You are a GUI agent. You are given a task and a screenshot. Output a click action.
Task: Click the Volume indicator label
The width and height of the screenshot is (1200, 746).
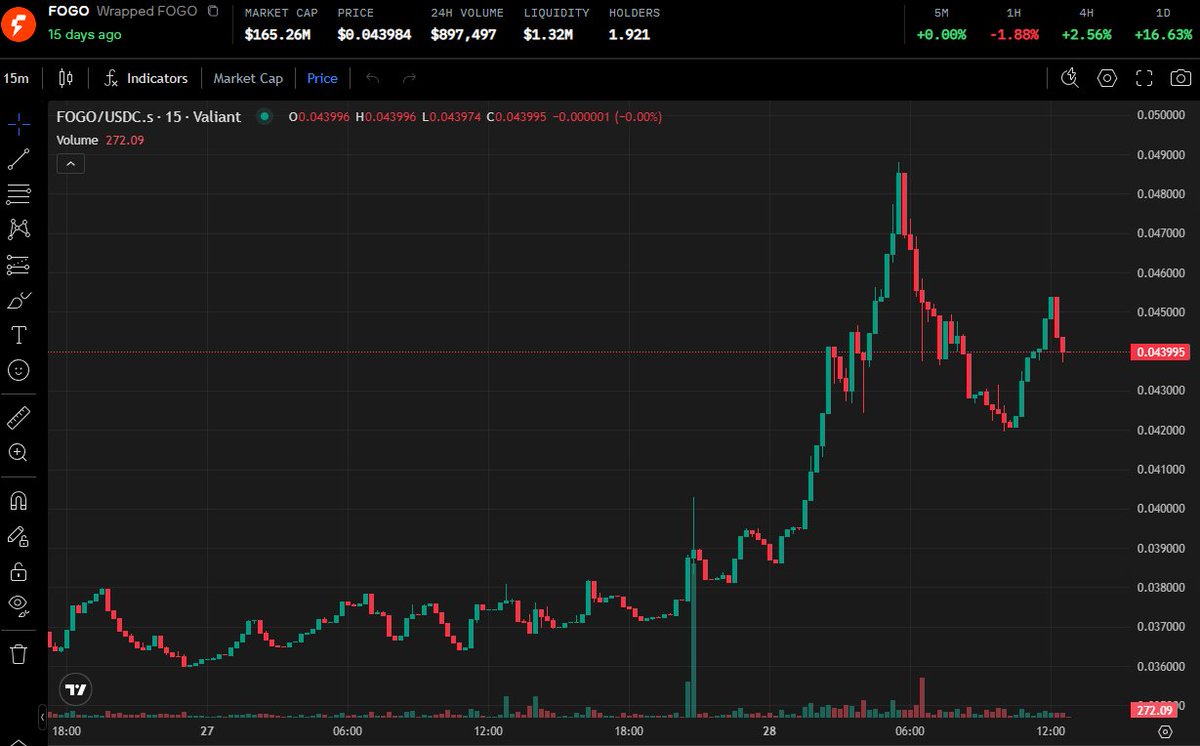[x=78, y=140]
